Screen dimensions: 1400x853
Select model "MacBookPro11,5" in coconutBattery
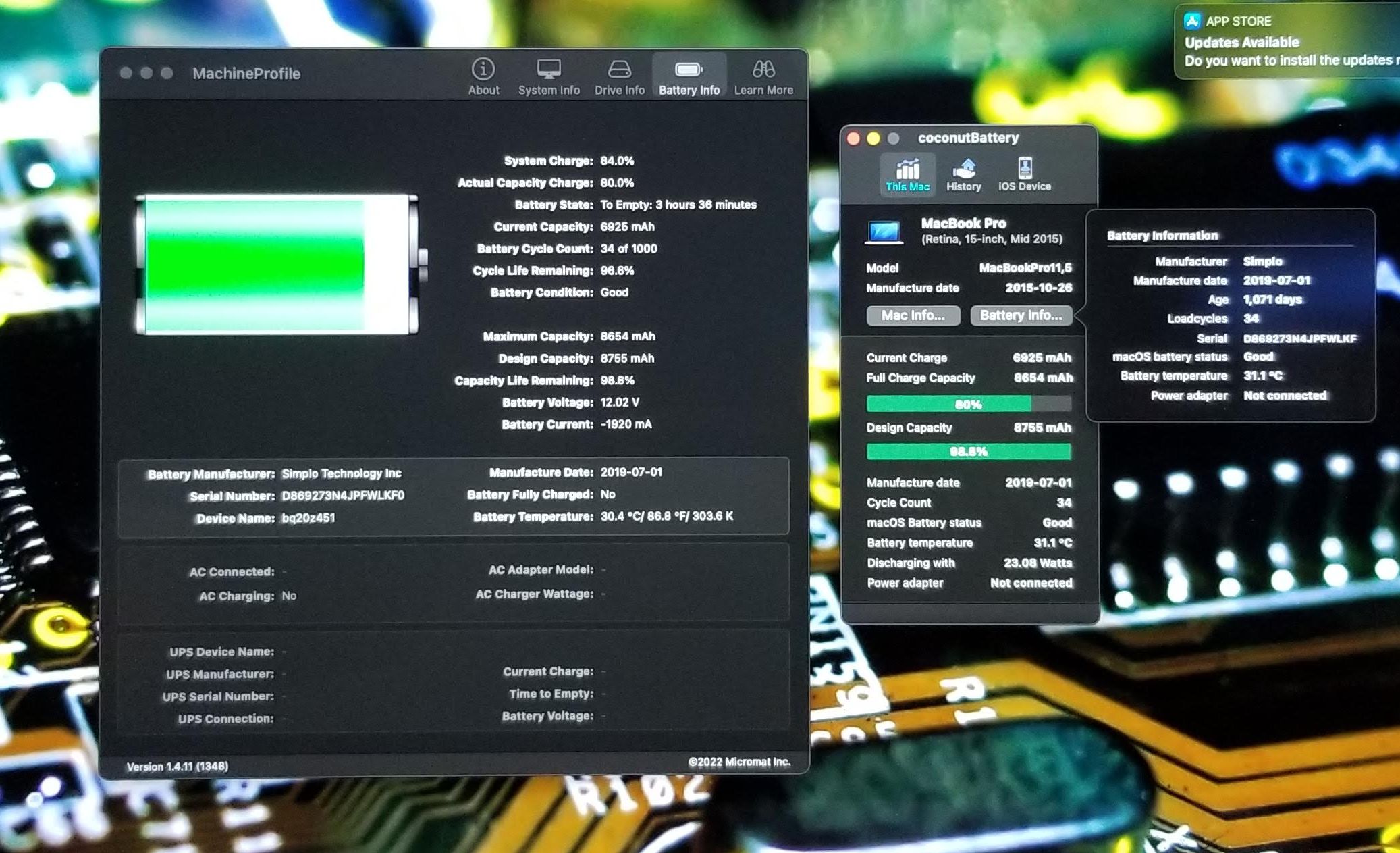[1025, 268]
